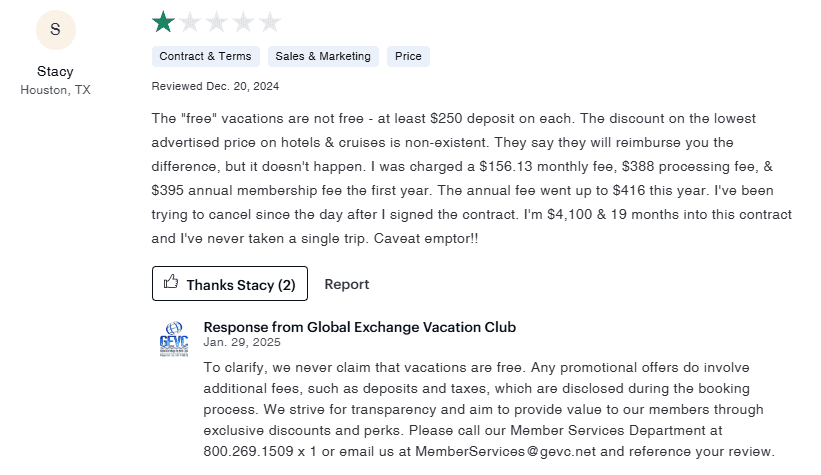Click the Report link

(347, 284)
